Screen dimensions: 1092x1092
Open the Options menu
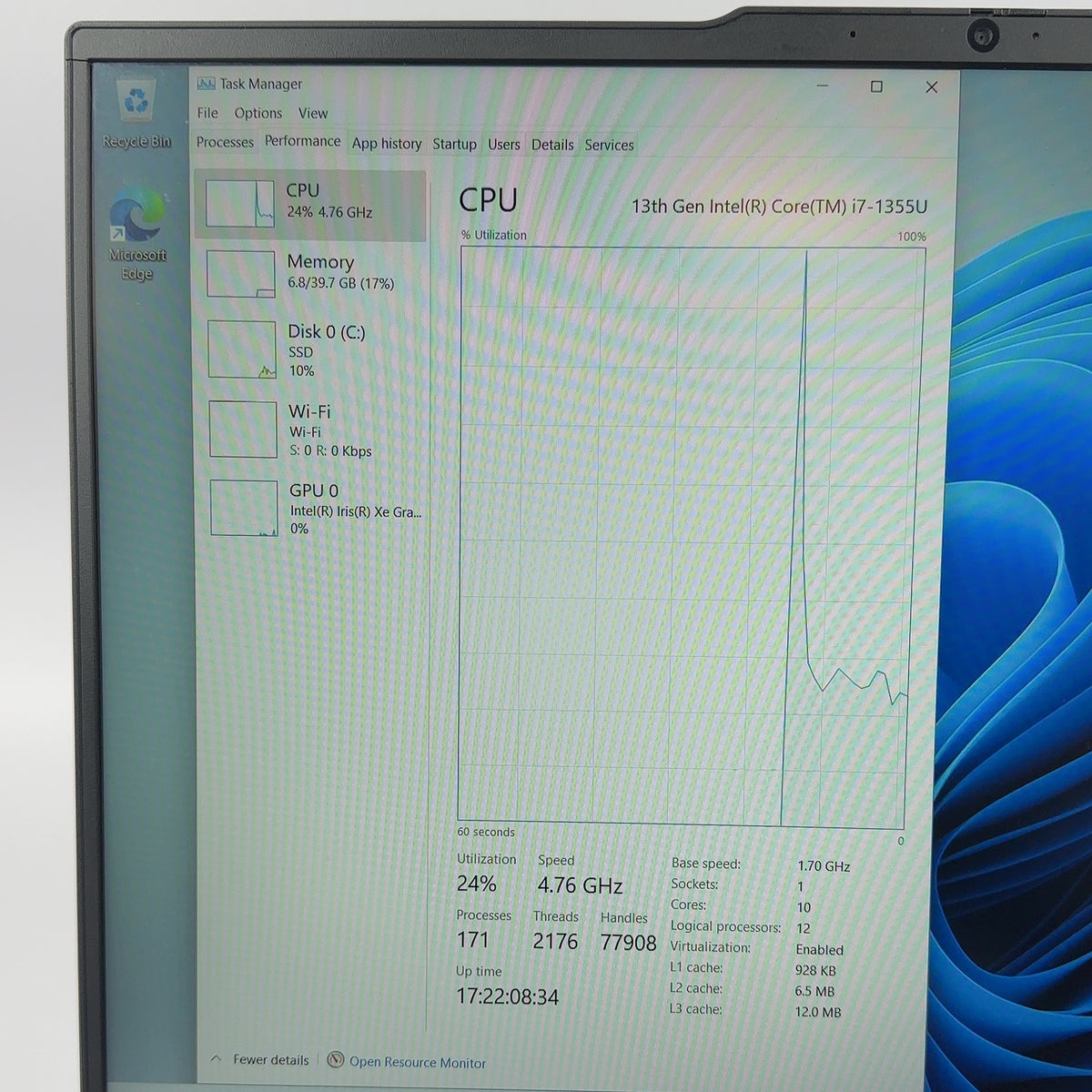(x=258, y=113)
